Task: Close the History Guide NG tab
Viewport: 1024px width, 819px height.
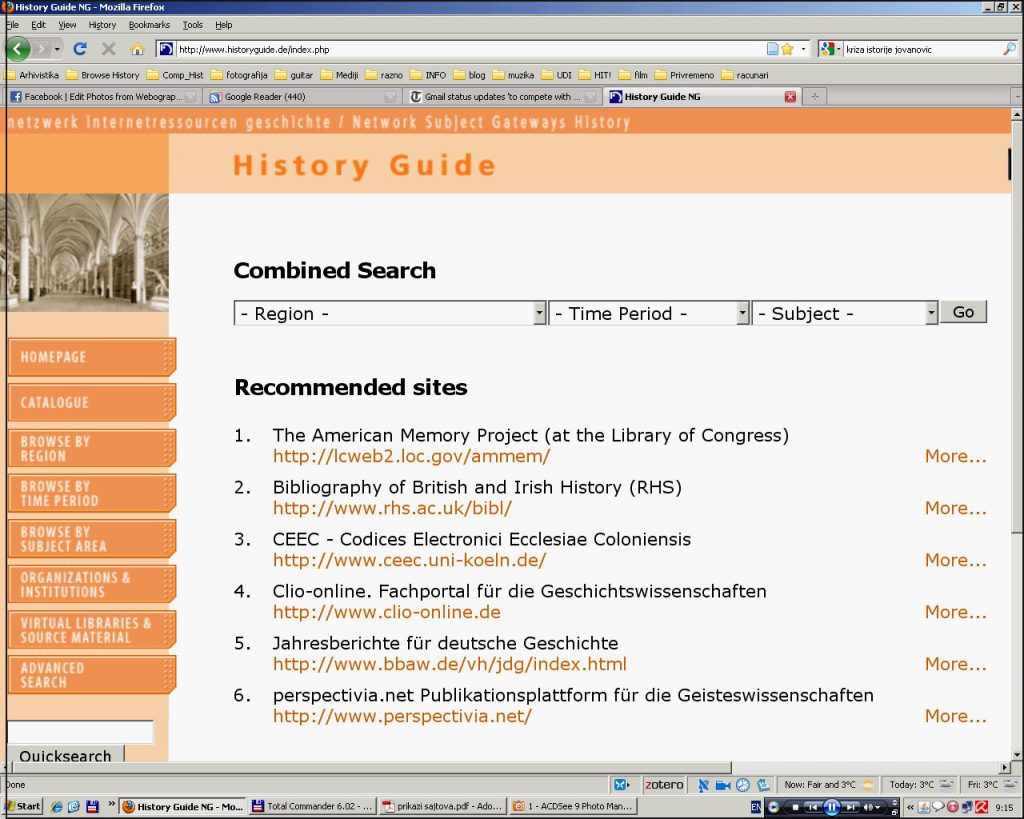Action: tap(790, 97)
